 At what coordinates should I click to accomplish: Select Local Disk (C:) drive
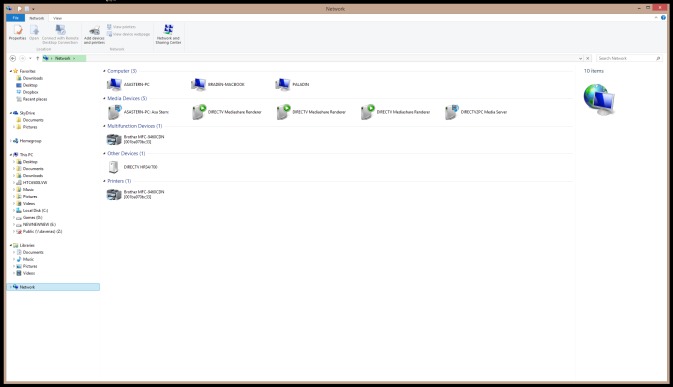tap(32, 210)
